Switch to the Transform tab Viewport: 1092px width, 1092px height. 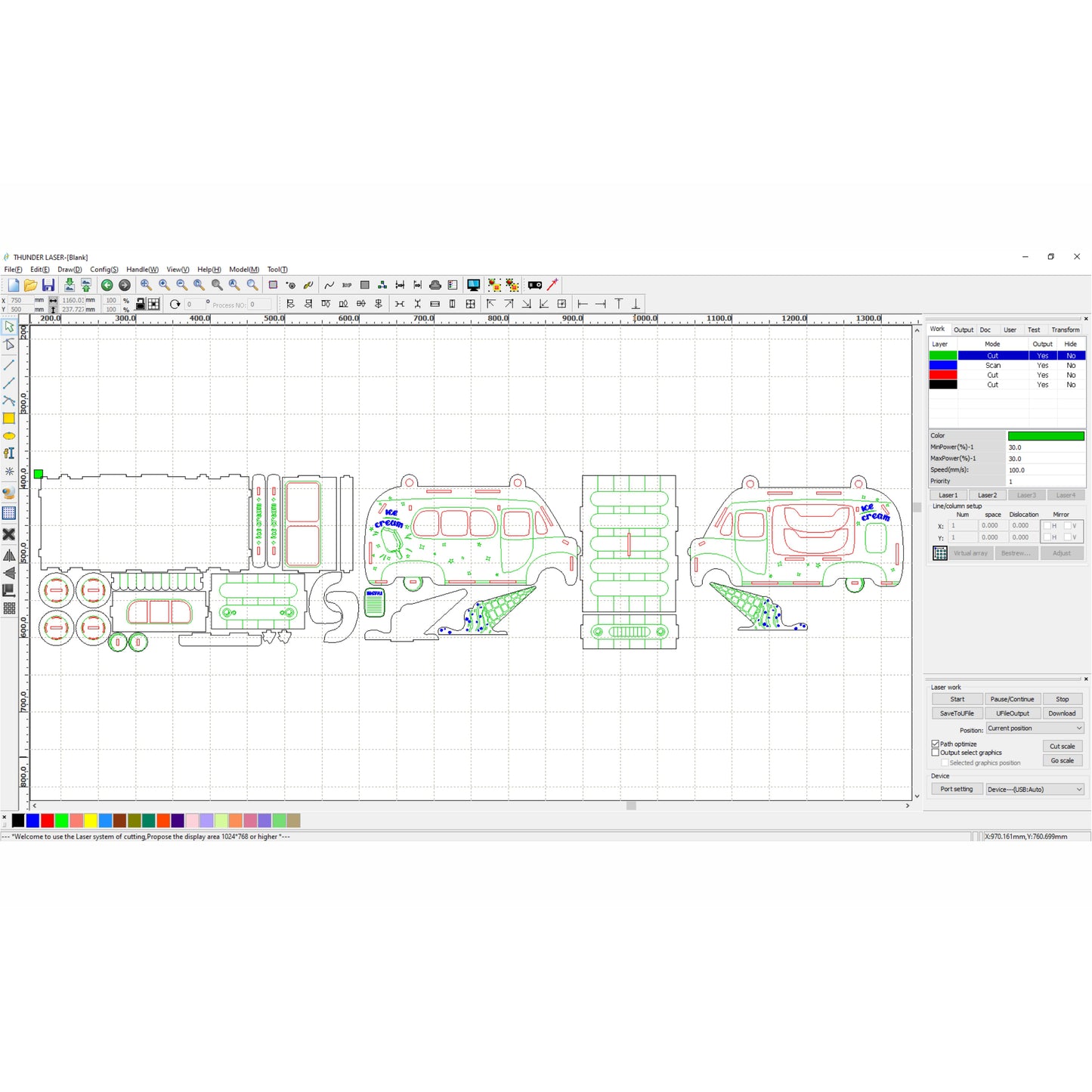tap(1066, 329)
